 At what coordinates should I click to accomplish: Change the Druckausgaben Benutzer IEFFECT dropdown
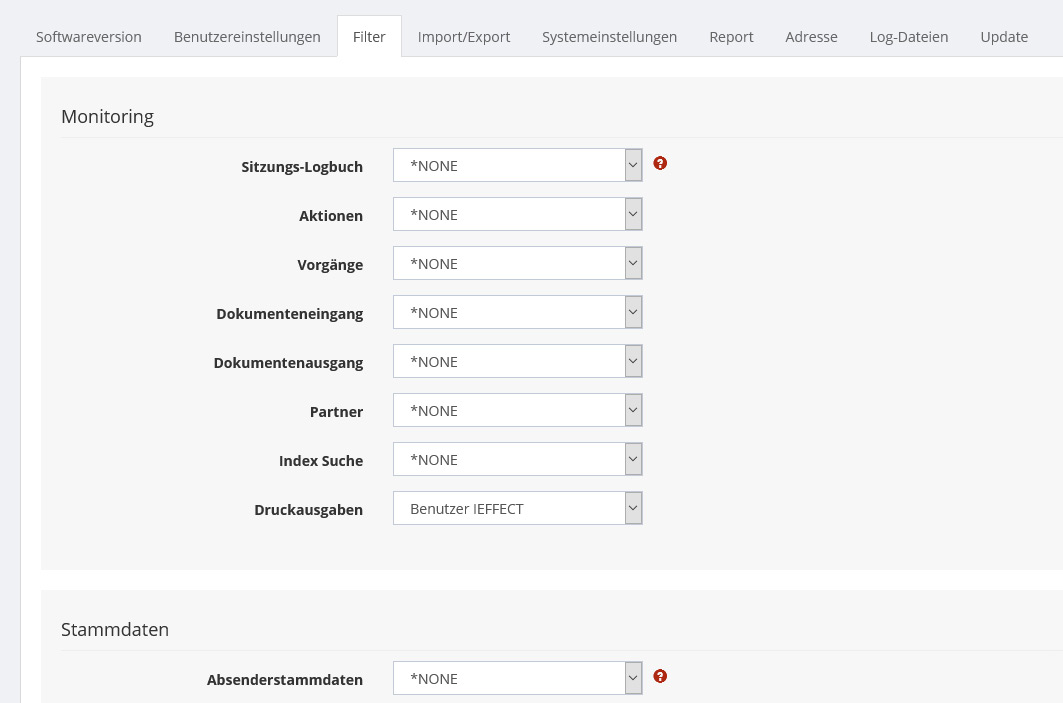[x=517, y=509]
